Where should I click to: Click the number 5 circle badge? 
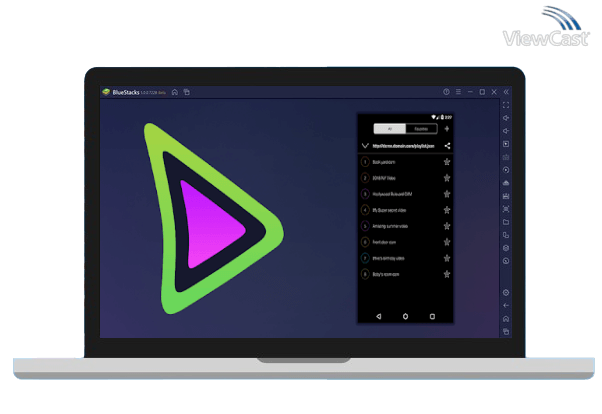[365, 226]
